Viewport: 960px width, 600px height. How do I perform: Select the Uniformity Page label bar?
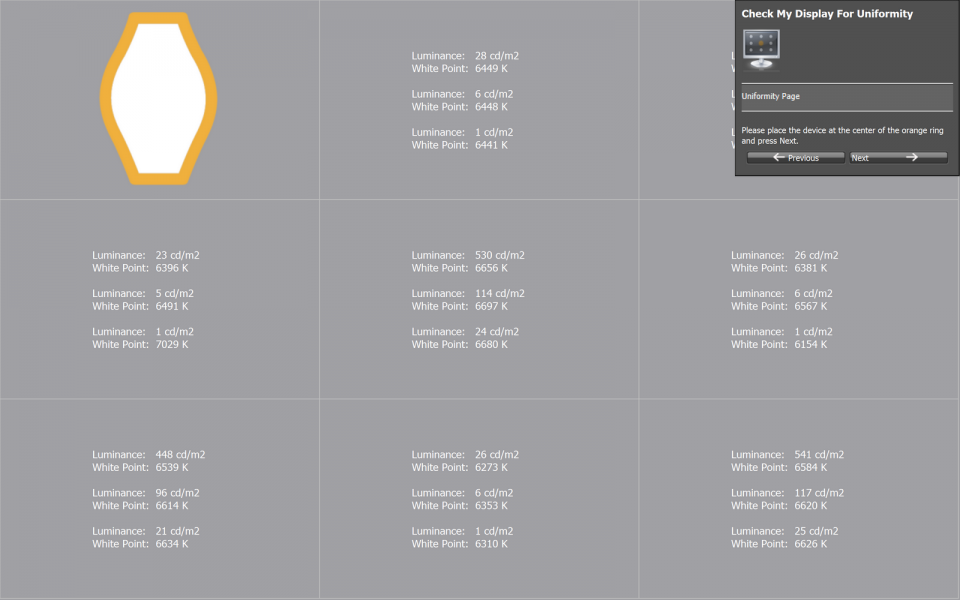point(846,97)
